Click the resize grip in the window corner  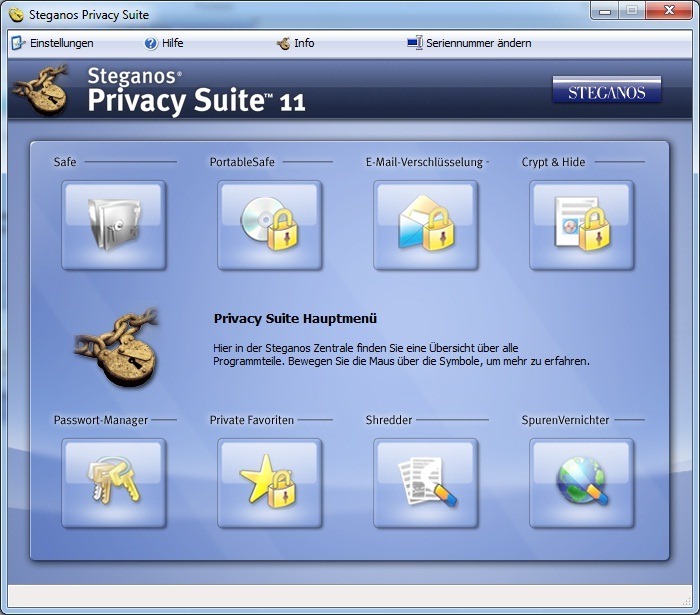pos(687,602)
